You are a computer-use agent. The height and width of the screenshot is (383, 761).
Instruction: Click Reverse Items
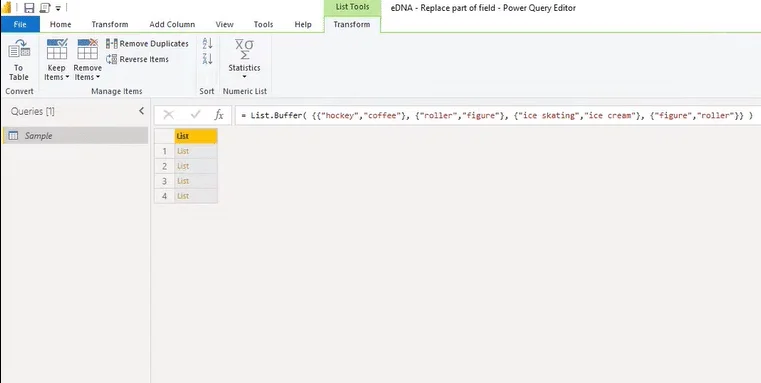point(138,59)
